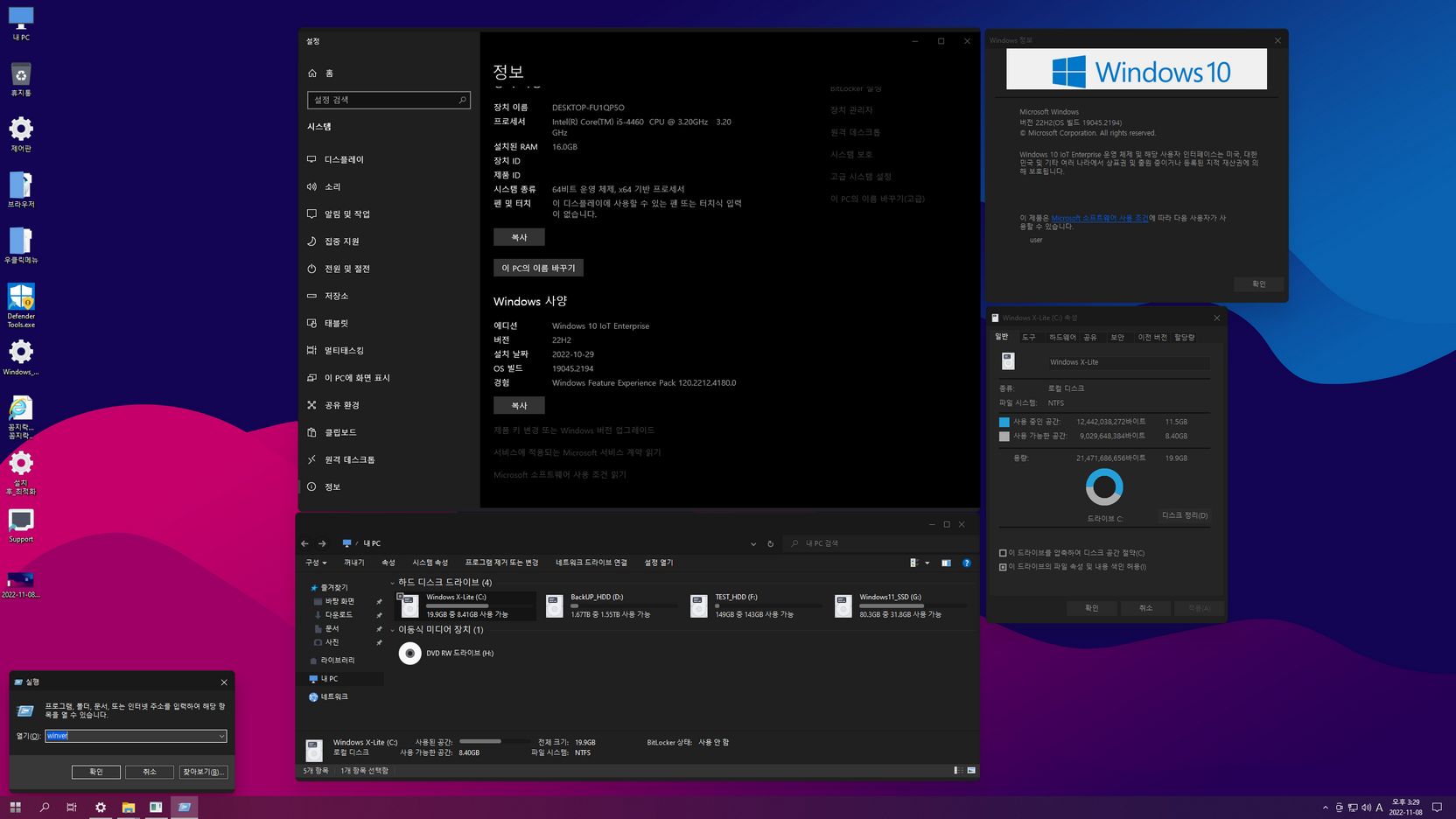Open the 내 PC desktop icon
The height and width of the screenshot is (819, 1456).
21,24
